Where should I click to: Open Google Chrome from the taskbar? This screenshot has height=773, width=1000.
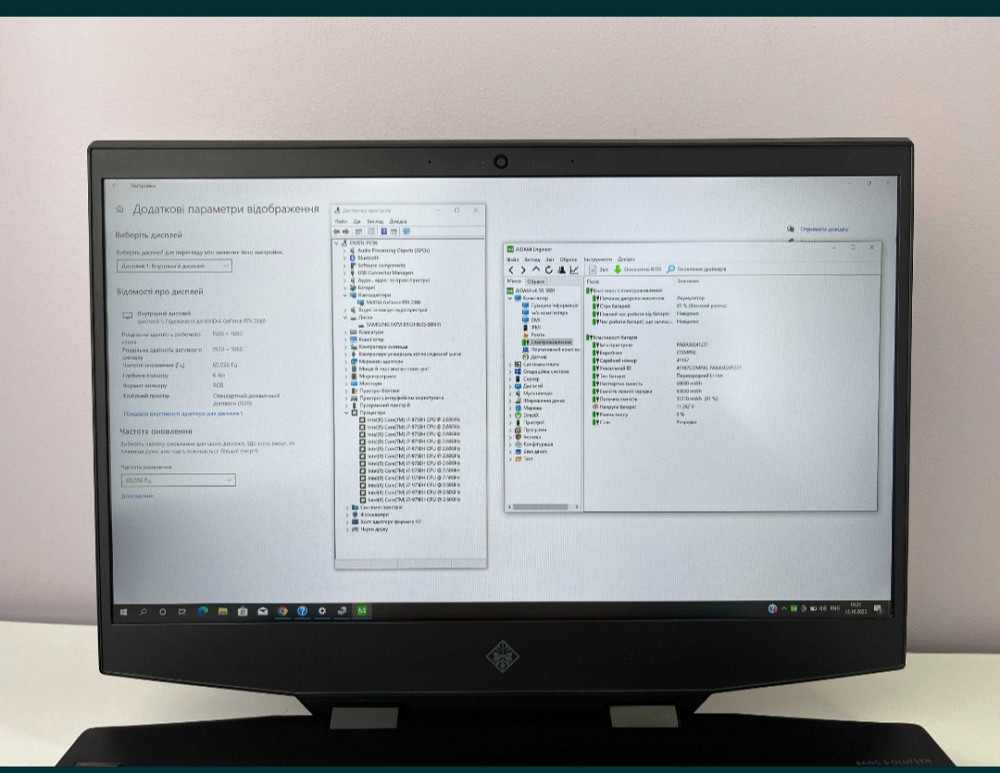pyautogui.click(x=283, y=610)
